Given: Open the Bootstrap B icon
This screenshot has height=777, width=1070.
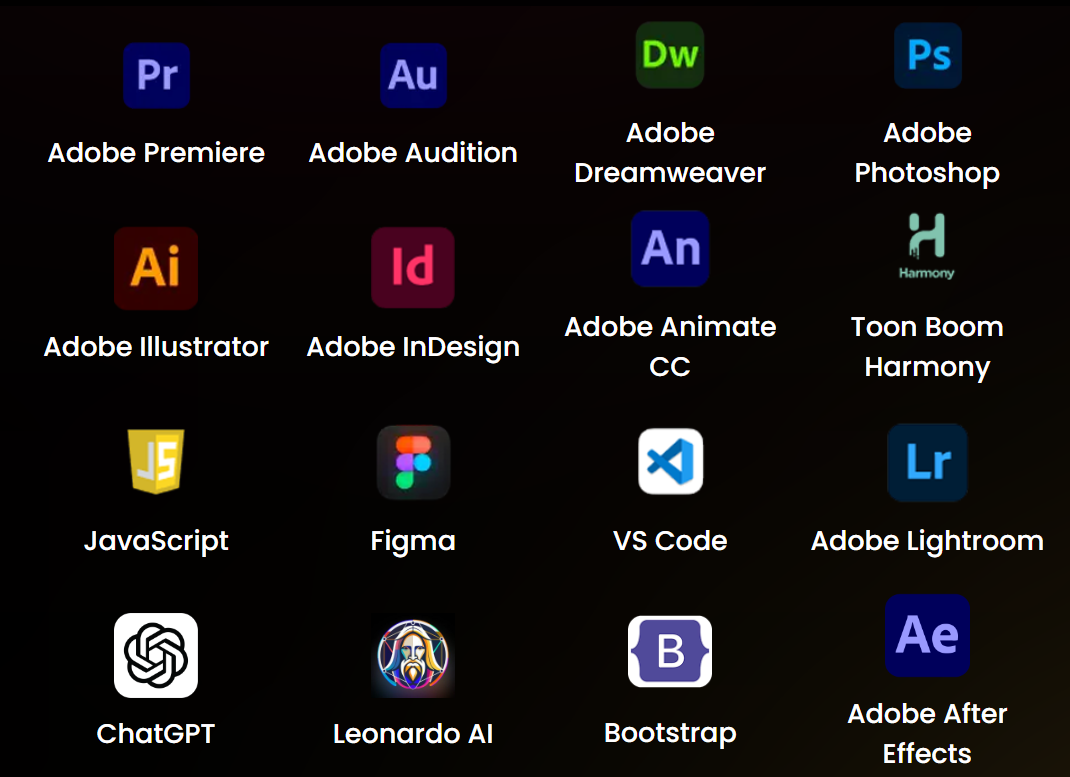Looking at the screenshot, I should [670, 651].
